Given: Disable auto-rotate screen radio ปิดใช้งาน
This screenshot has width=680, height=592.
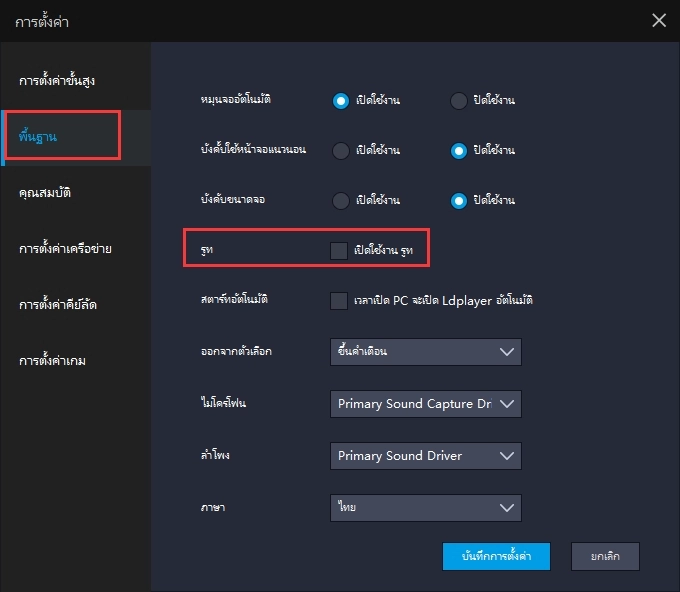Looking at the screenshot, I should pos(458,100).
